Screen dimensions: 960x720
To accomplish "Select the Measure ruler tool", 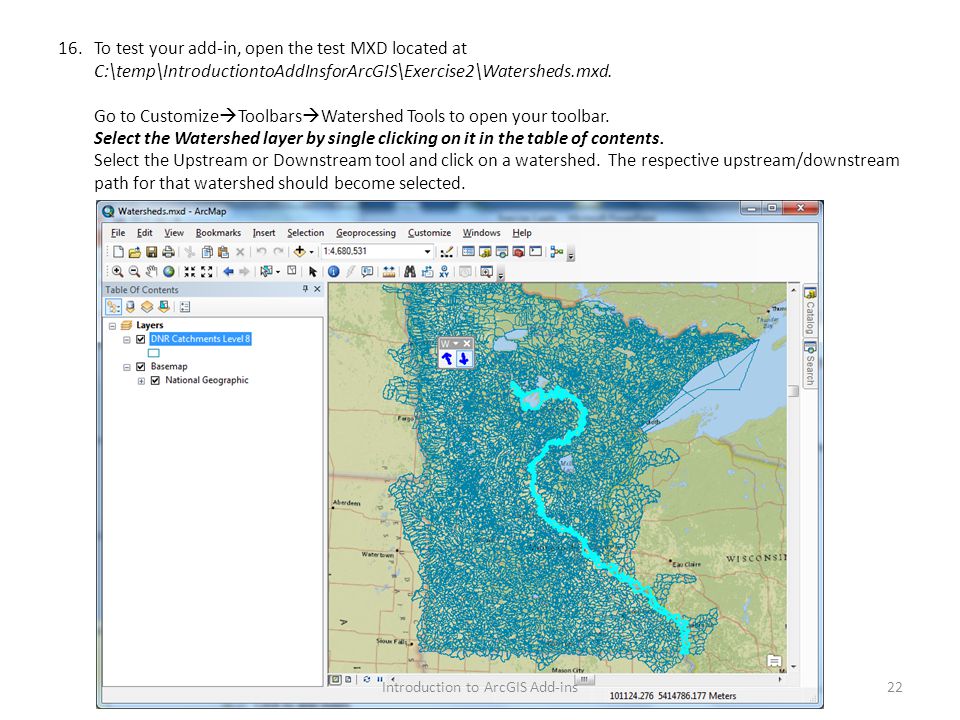I will 389,272.
